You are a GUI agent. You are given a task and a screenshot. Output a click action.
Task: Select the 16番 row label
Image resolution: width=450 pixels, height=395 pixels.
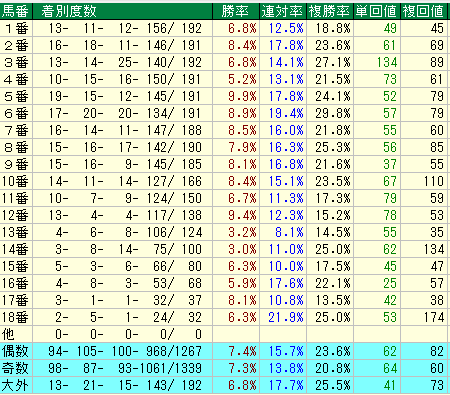(x=15, y=283)
